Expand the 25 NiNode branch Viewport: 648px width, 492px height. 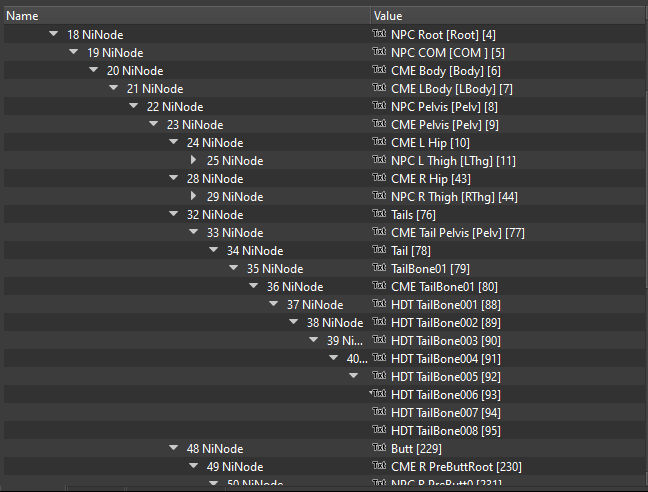(193, 160)
